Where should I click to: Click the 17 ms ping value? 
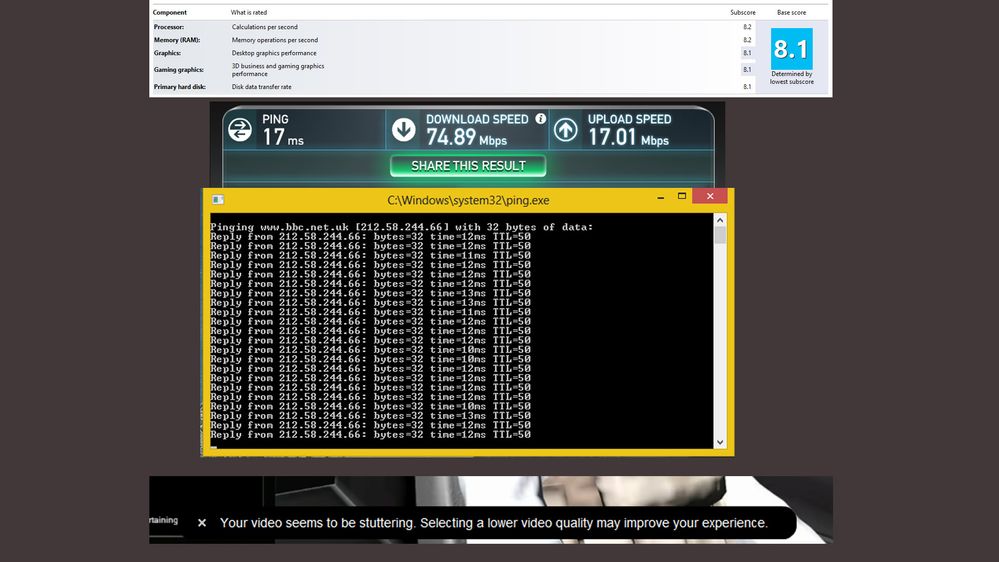coord(283,137)
